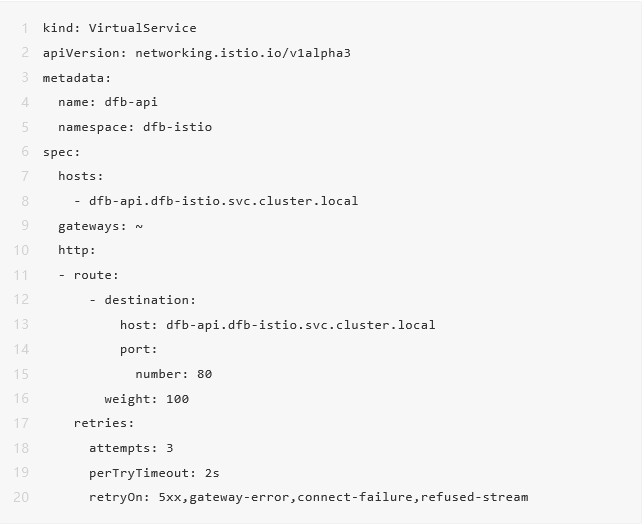Click the retries: key on line 17
The width and height of the screenshot is (644, 527).
pos(104,423)
